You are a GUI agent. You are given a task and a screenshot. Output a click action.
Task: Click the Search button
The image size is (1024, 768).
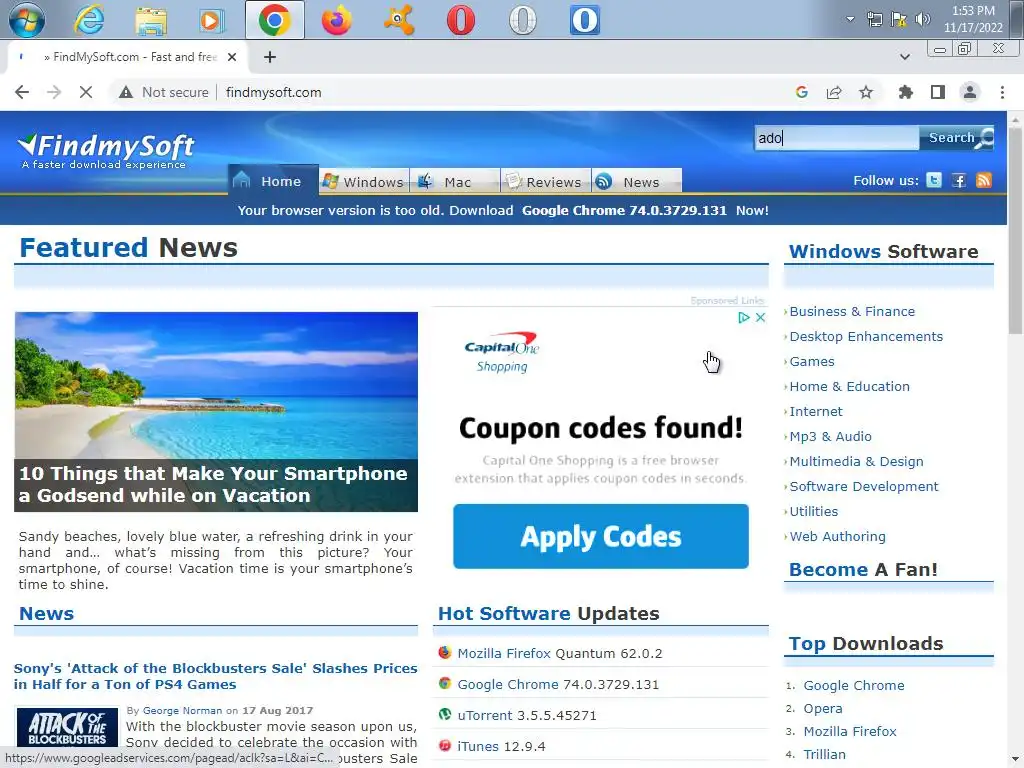(957, 138)
